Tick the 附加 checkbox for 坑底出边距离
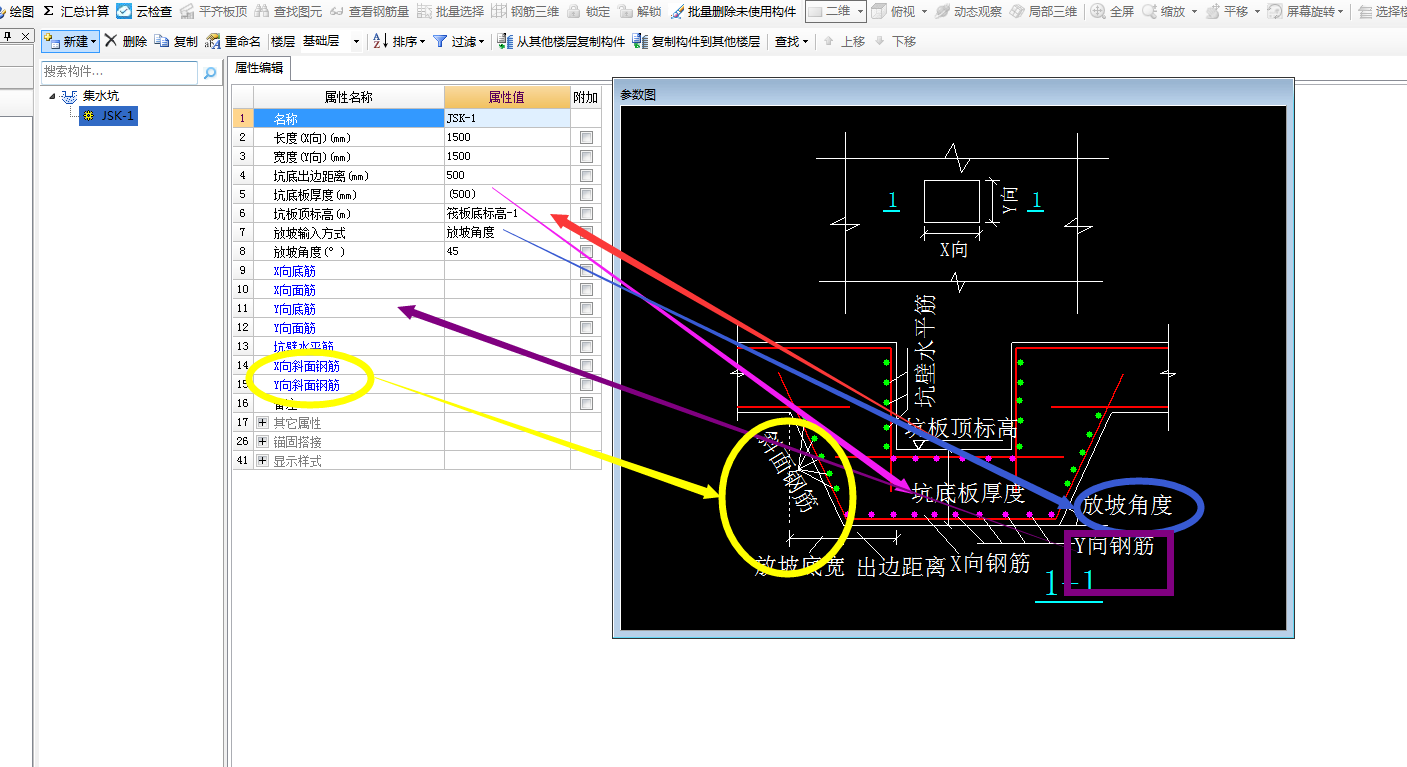The image size is (1407, 767). click(586, 175)
